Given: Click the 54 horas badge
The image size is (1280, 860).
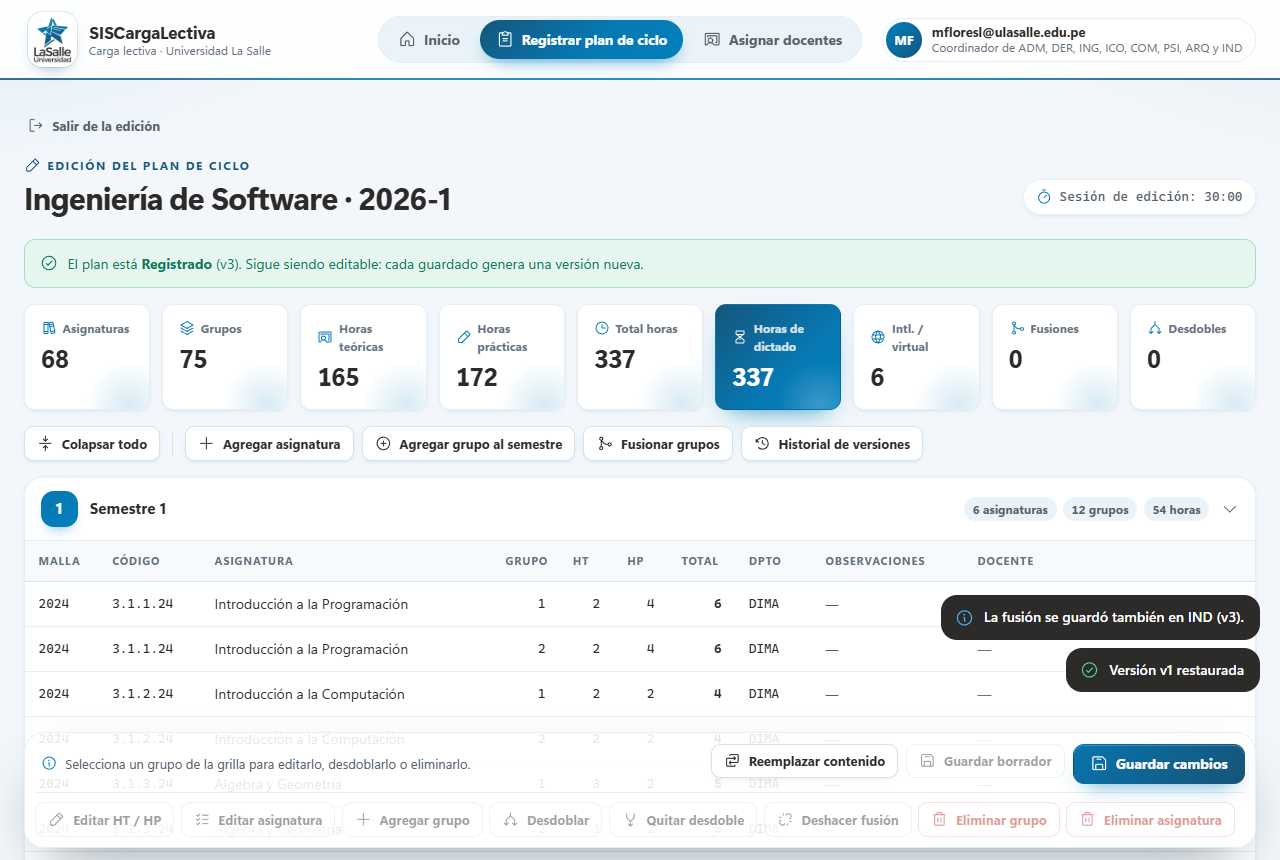Looking at the screenshot, I should click(x=1176, y=510).
